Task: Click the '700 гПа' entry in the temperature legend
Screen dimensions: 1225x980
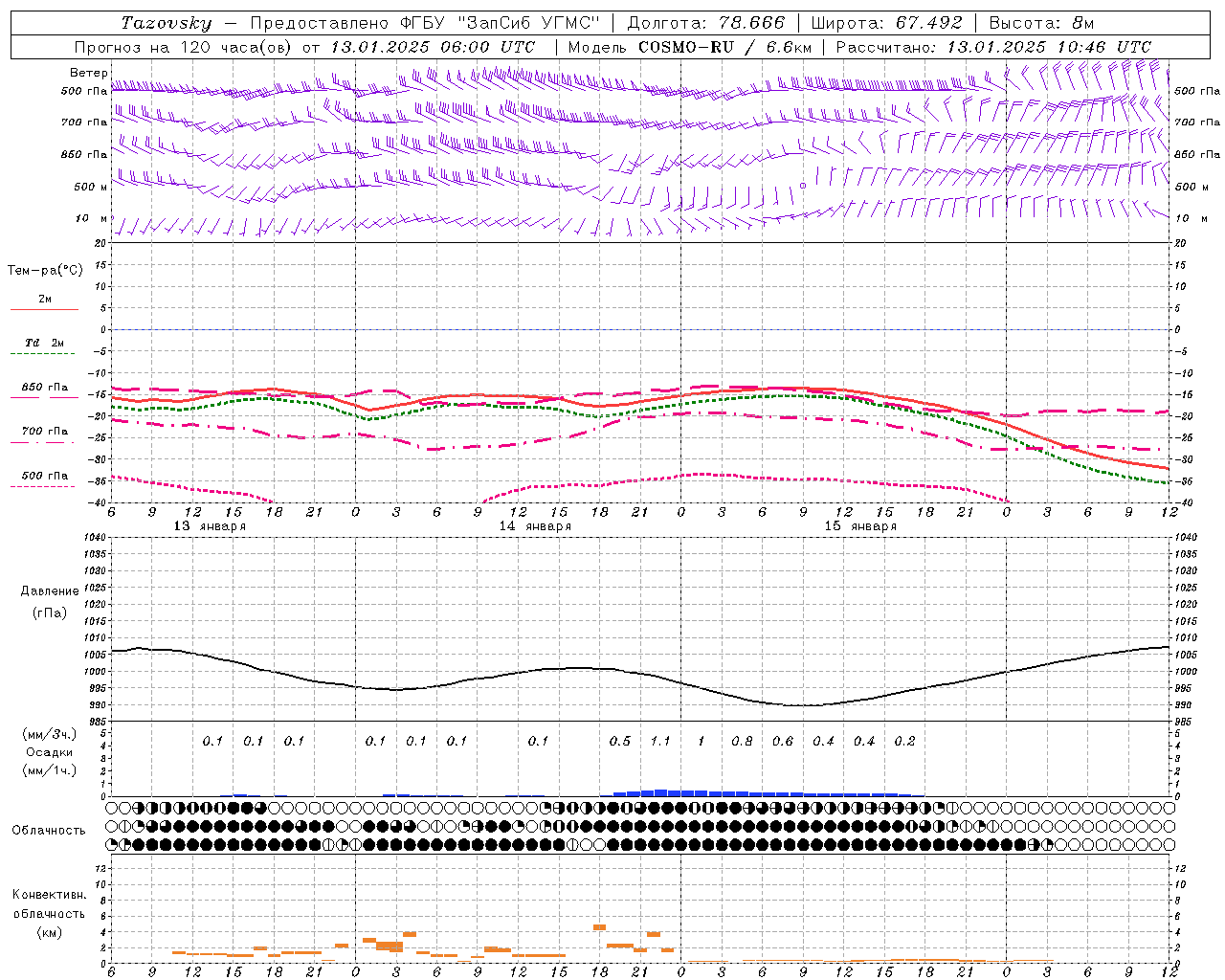Action: point(45,432)
